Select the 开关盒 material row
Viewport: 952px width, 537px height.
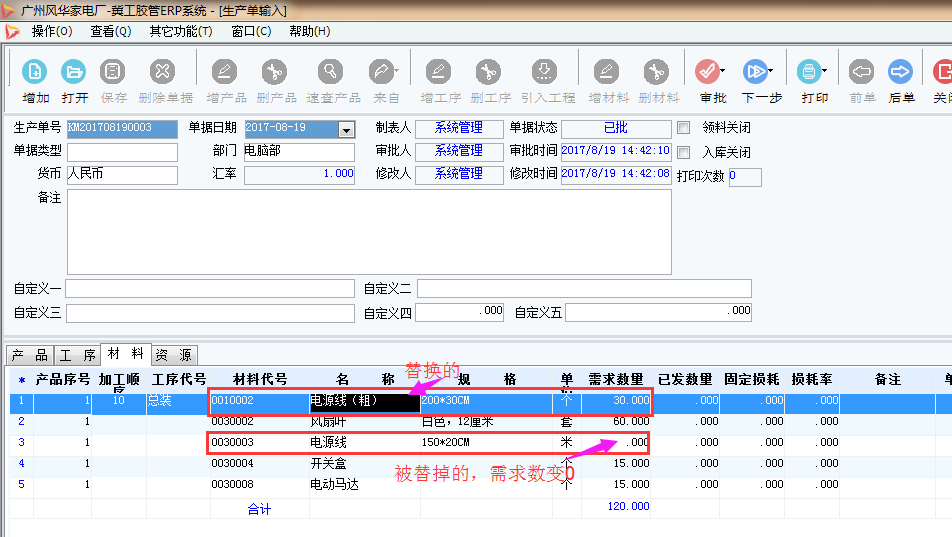[x=330, y=463]
